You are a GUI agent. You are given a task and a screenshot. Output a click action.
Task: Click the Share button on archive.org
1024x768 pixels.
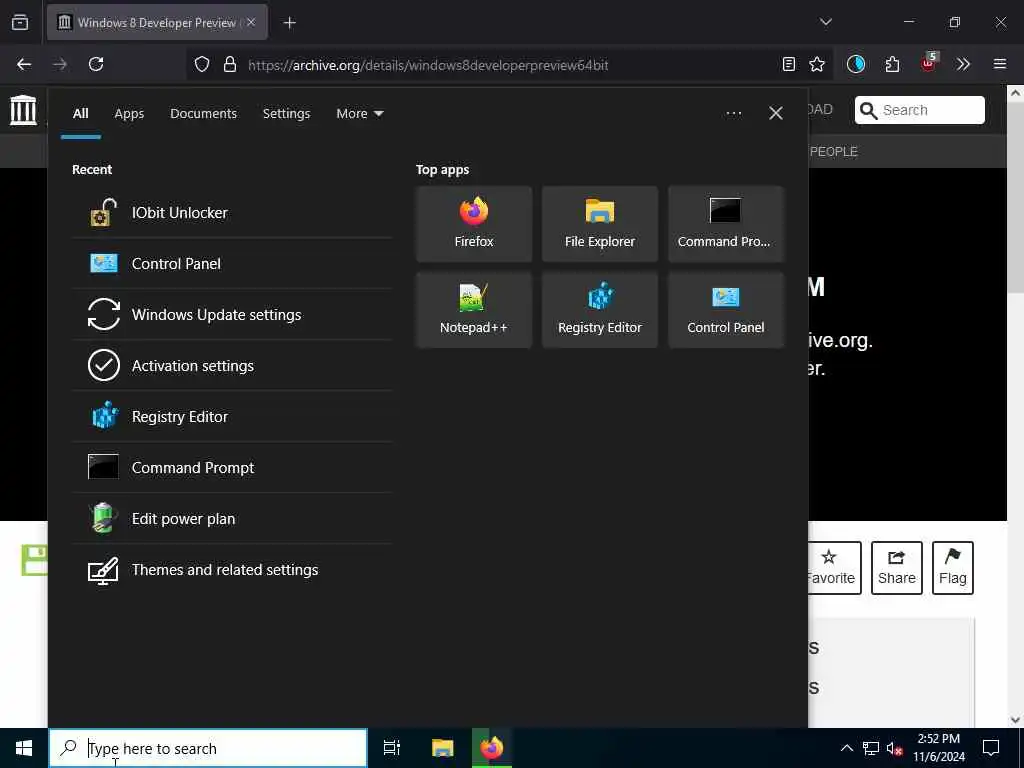tap(897, 568)
